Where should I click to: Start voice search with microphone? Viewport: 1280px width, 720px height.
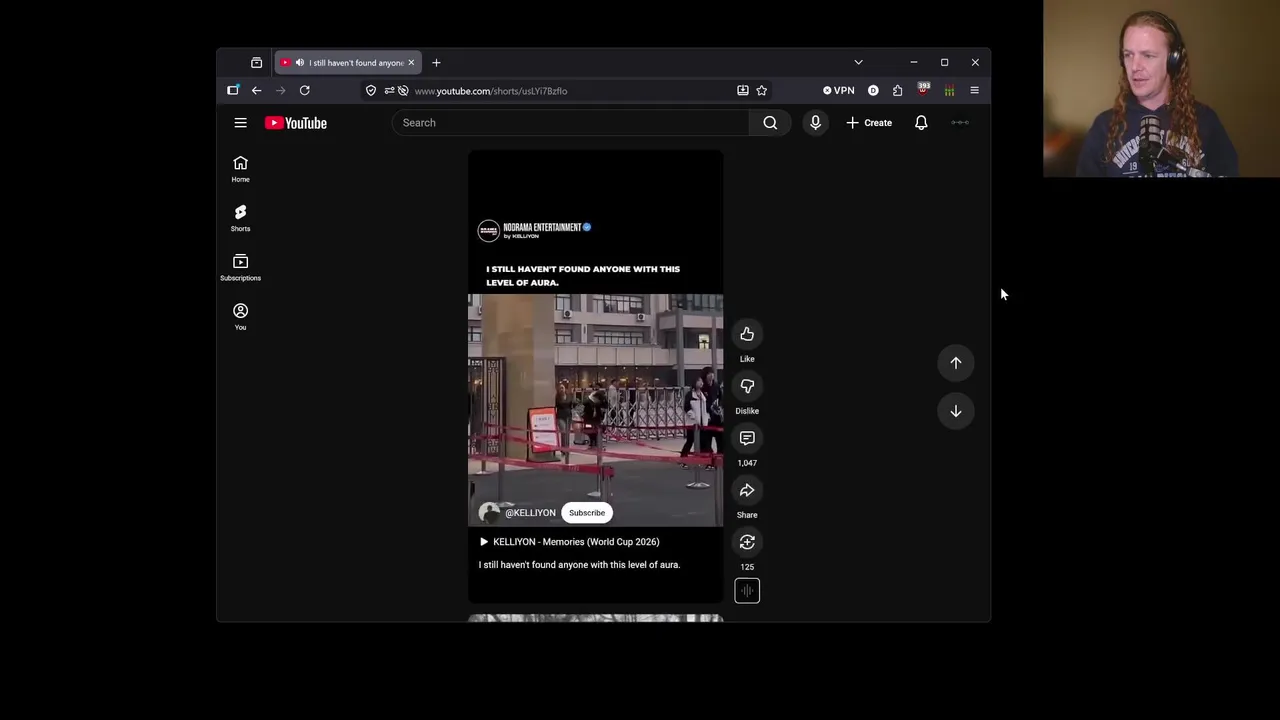click(815, 123)
